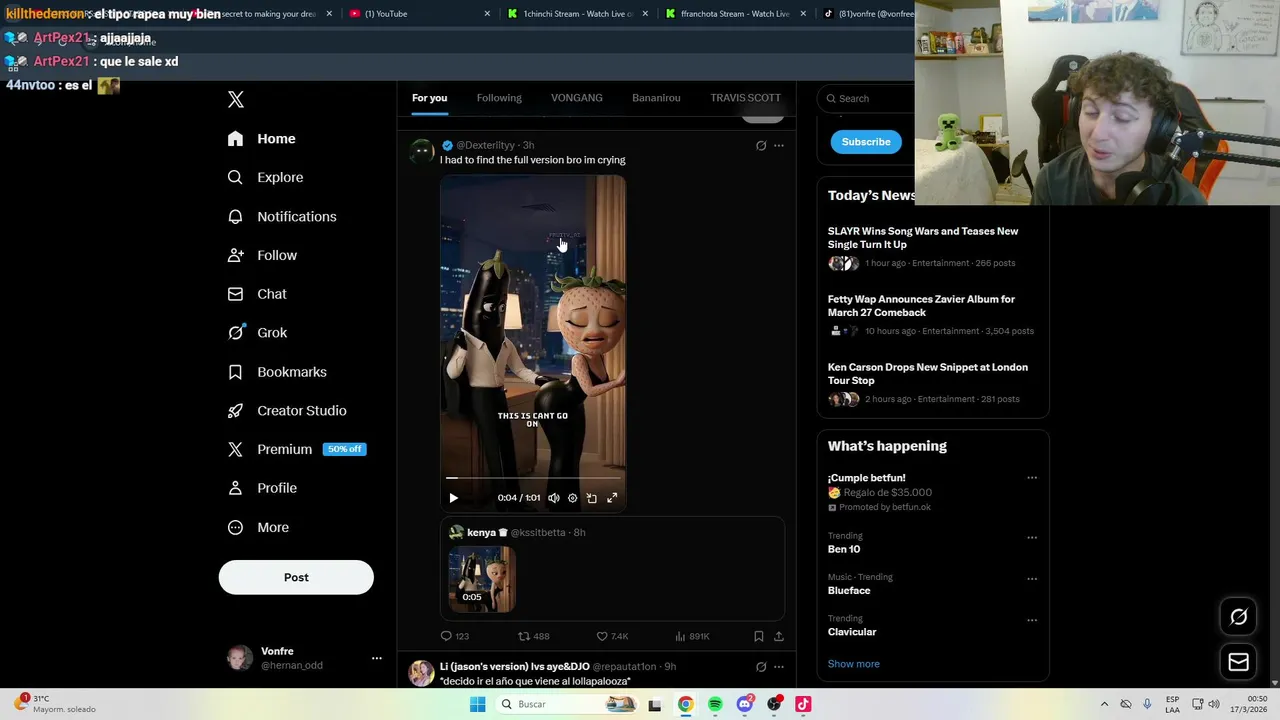Repost the post with 488 reposts
Image resolution: width=1280 pixels, height=720 pixels.
tap(533, 636)
